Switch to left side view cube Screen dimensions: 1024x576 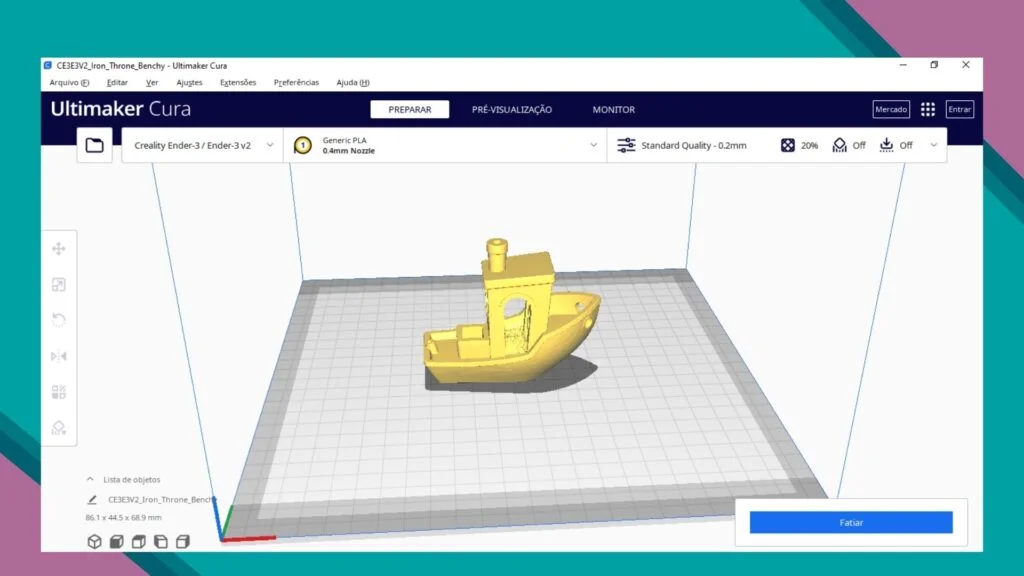(161, 541)
